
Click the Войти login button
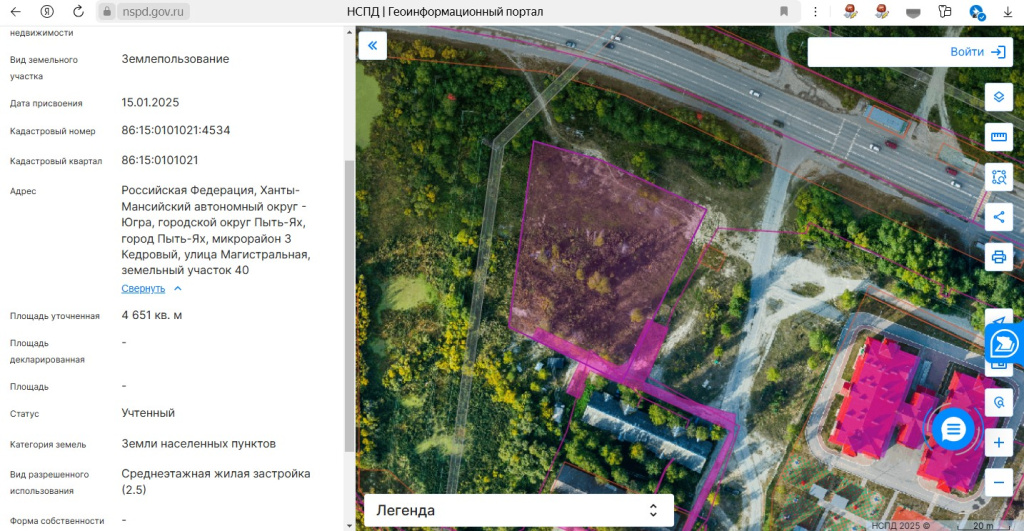pos(910,52)
